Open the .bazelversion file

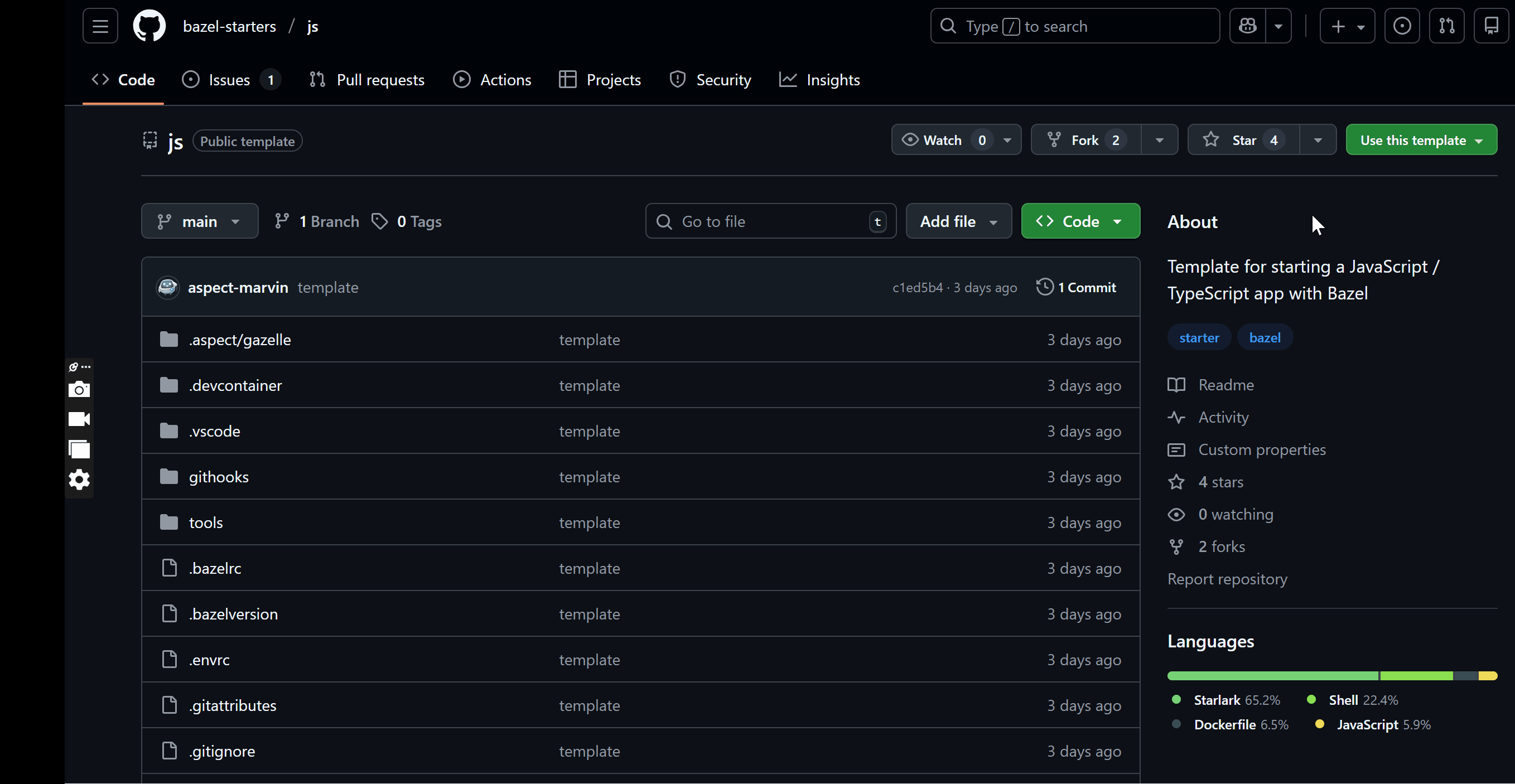click(234, 613)
